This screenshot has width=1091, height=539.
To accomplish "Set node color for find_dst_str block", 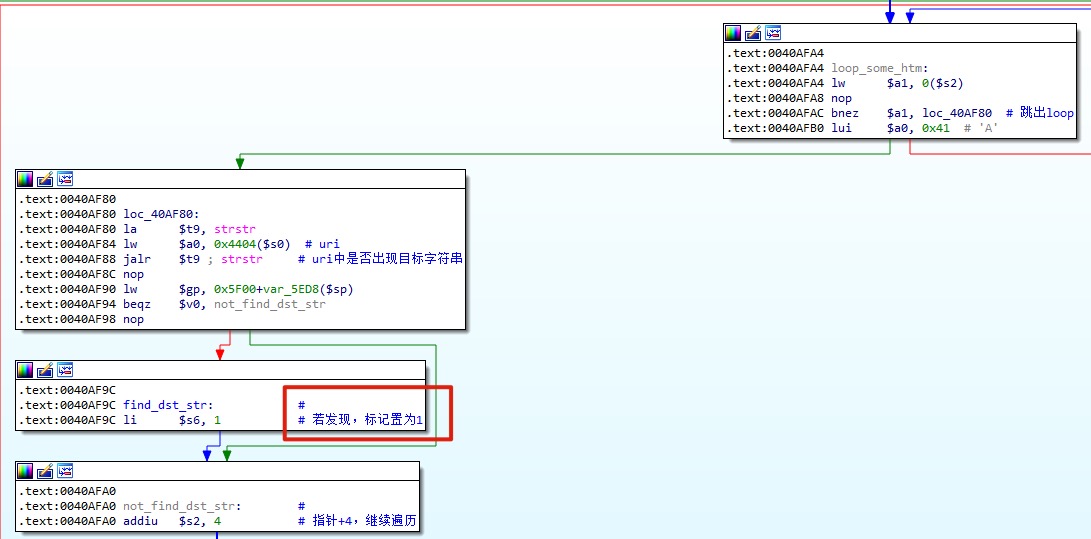I will pyautogui.click(x=26, y=370).
